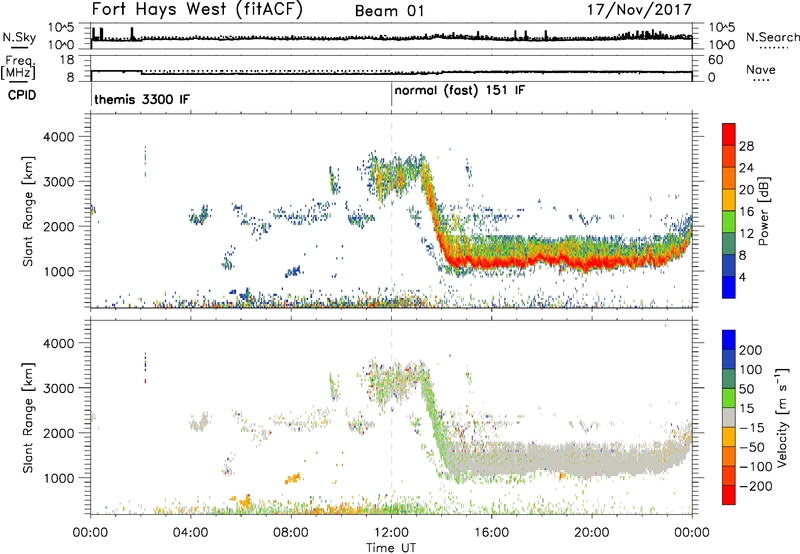The height and width of the screenshot is (554, 800).
Task: Click the 'Power [dB]' colorbar title
Action: (x=763, y=211)
